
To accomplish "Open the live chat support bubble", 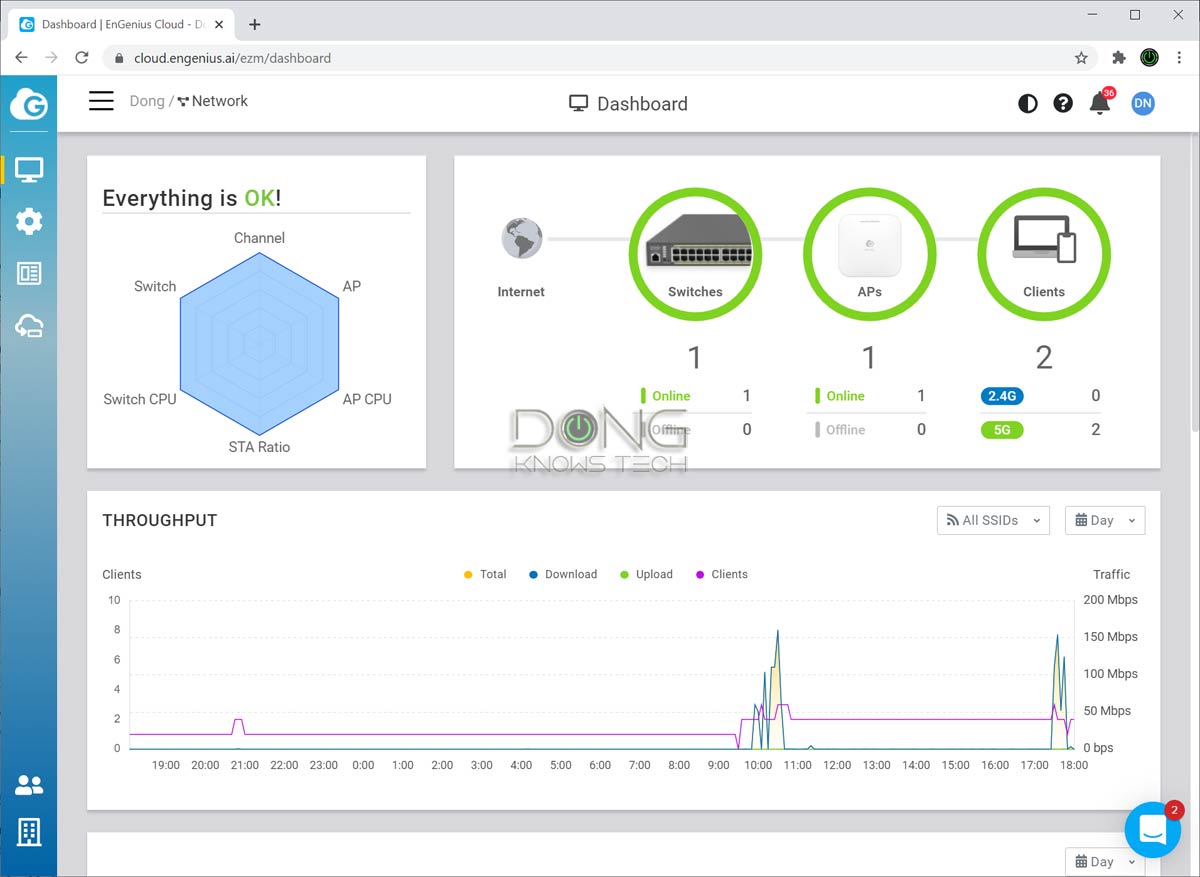I will (1152, 829).
